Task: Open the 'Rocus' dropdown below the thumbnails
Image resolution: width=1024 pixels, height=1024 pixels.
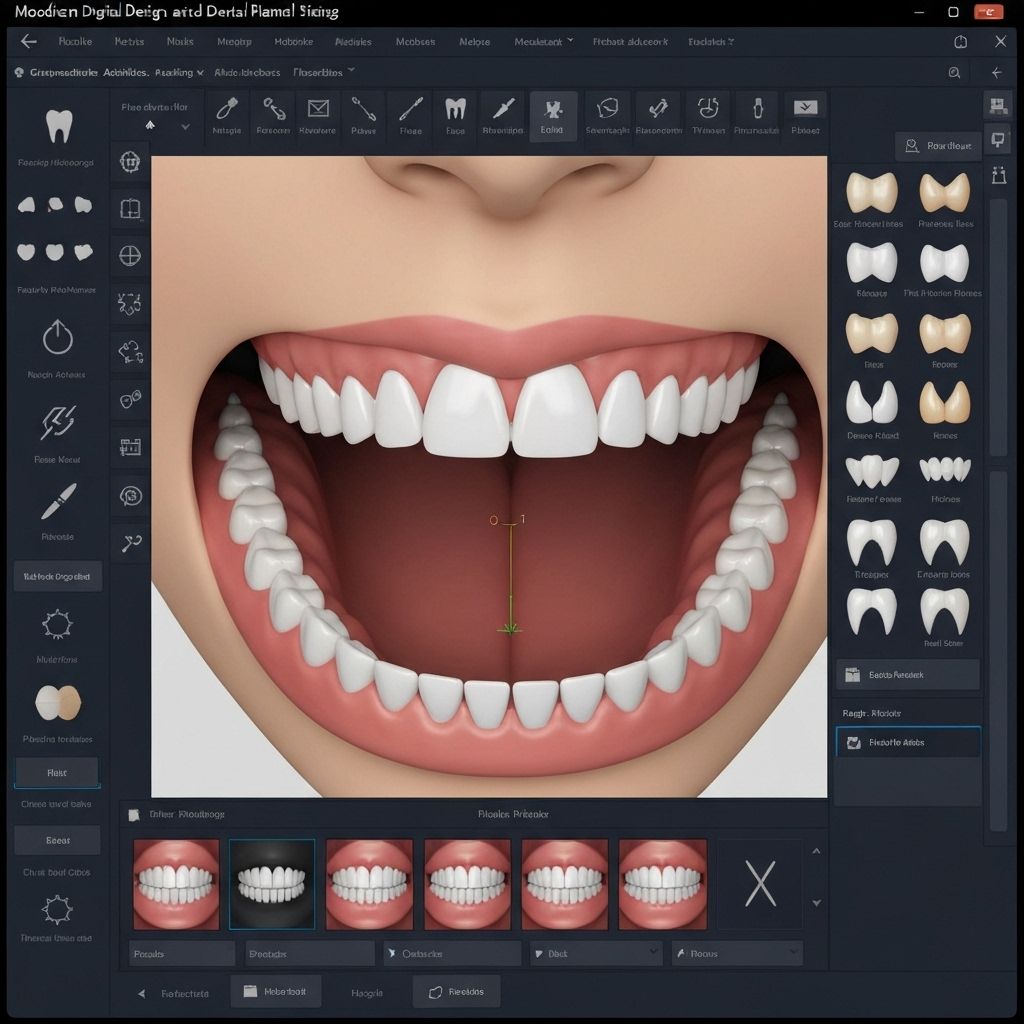Action: pos(738,953)
